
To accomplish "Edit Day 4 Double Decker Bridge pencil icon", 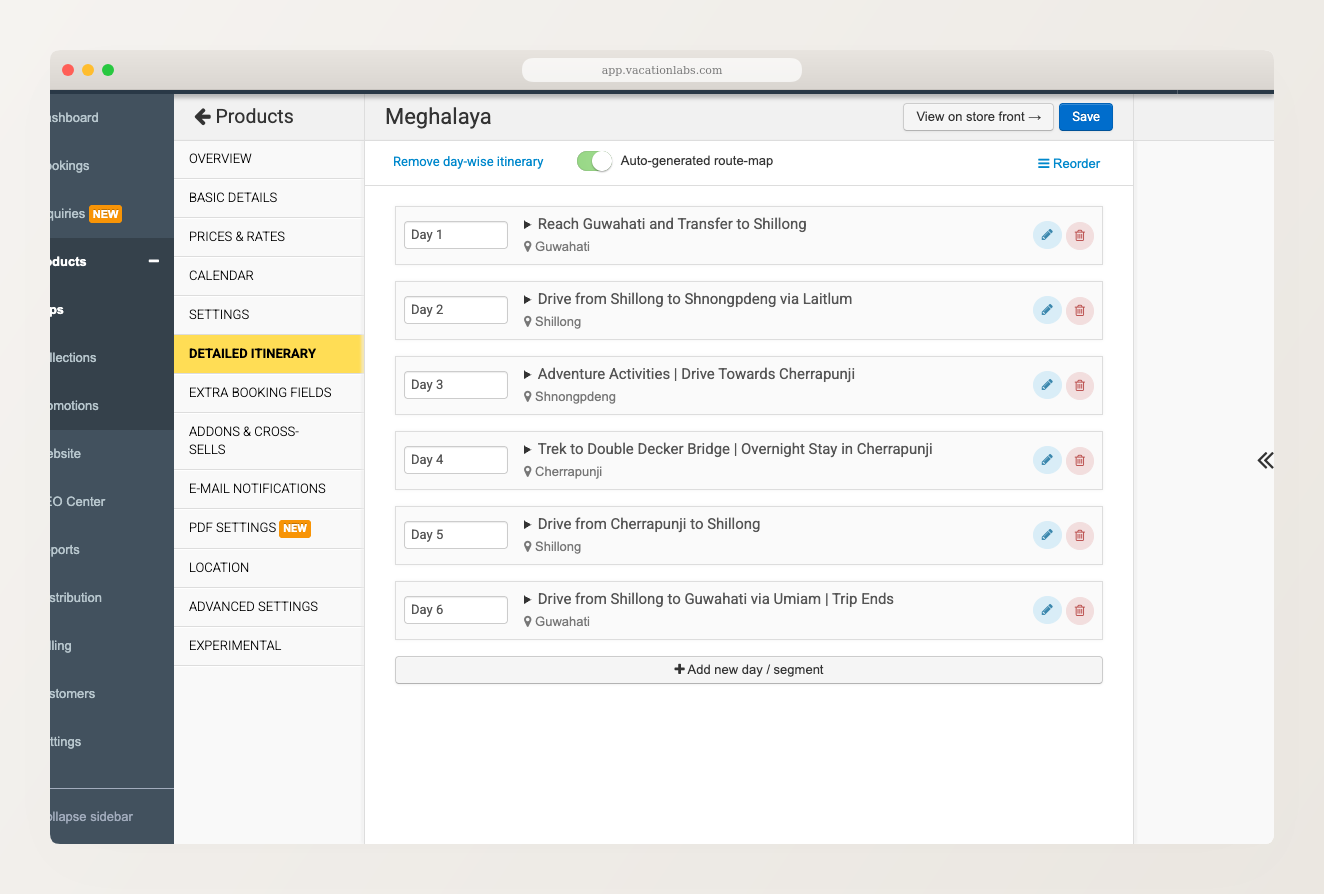I will (1047, 460).
